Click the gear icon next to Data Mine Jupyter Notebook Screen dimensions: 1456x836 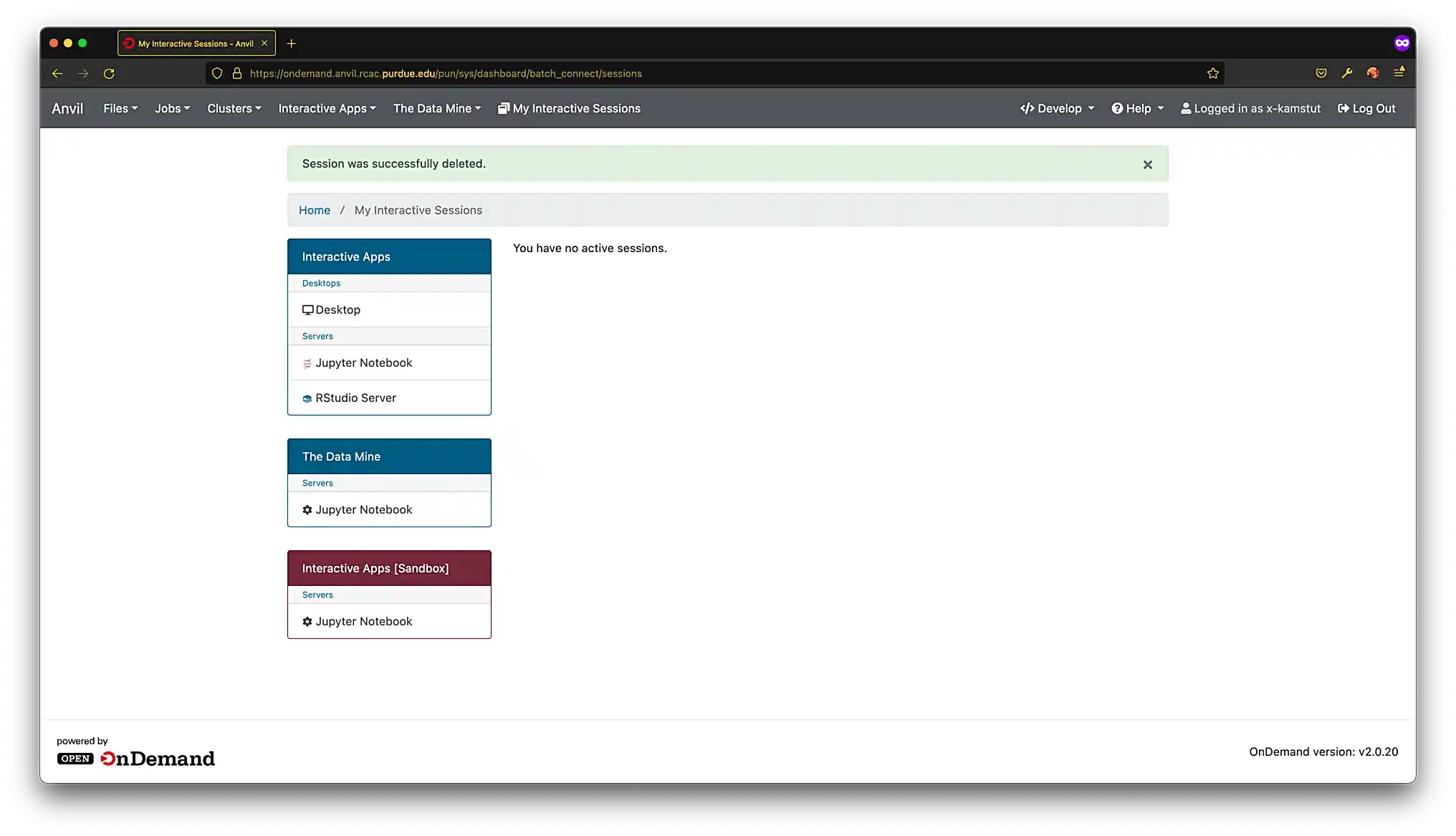[307, 509]
